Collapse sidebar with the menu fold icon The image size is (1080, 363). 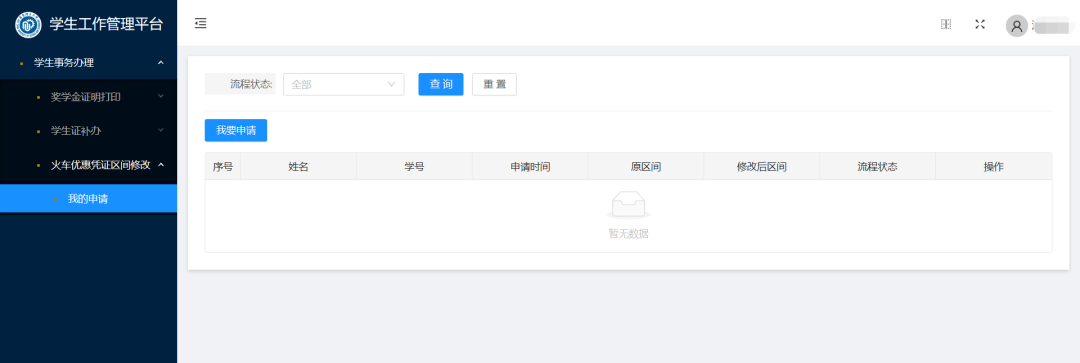[200, 24]
